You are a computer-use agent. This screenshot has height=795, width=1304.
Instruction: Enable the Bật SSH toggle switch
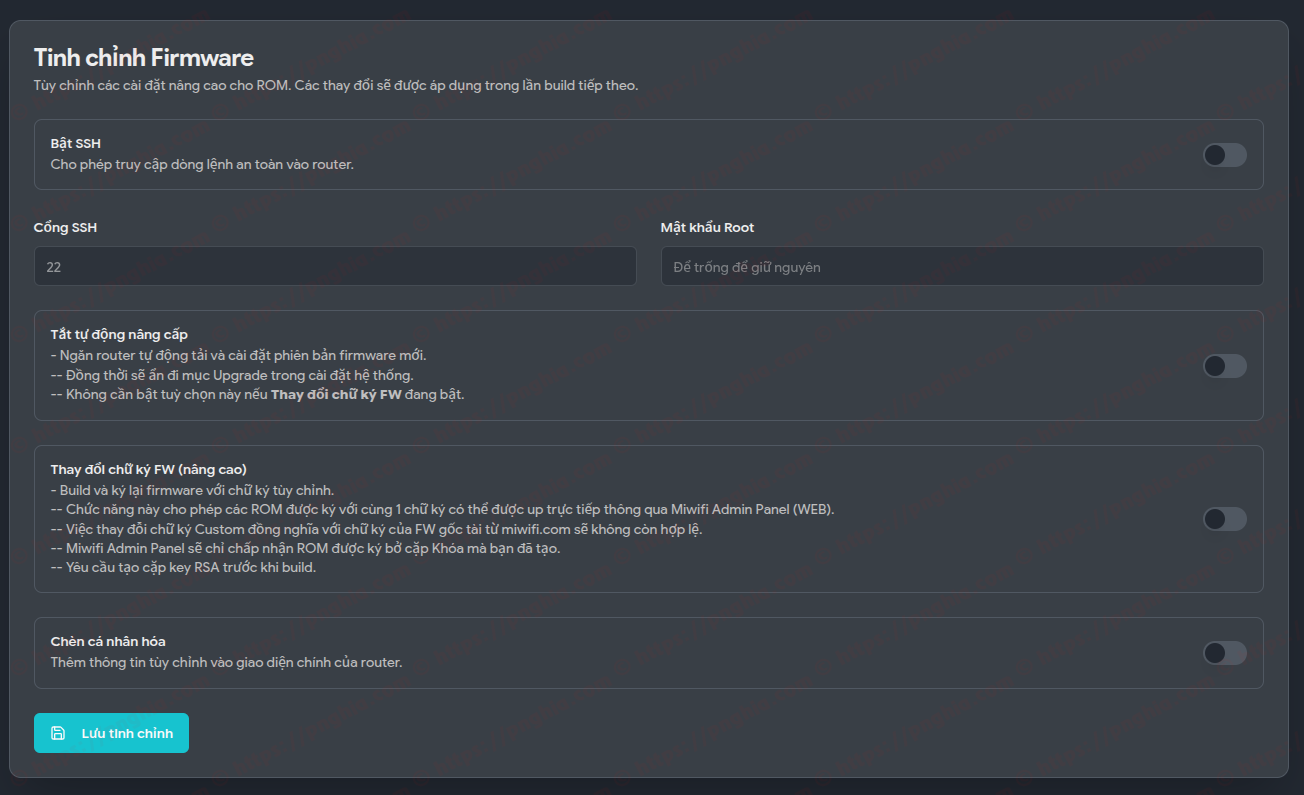(1224, 155)
